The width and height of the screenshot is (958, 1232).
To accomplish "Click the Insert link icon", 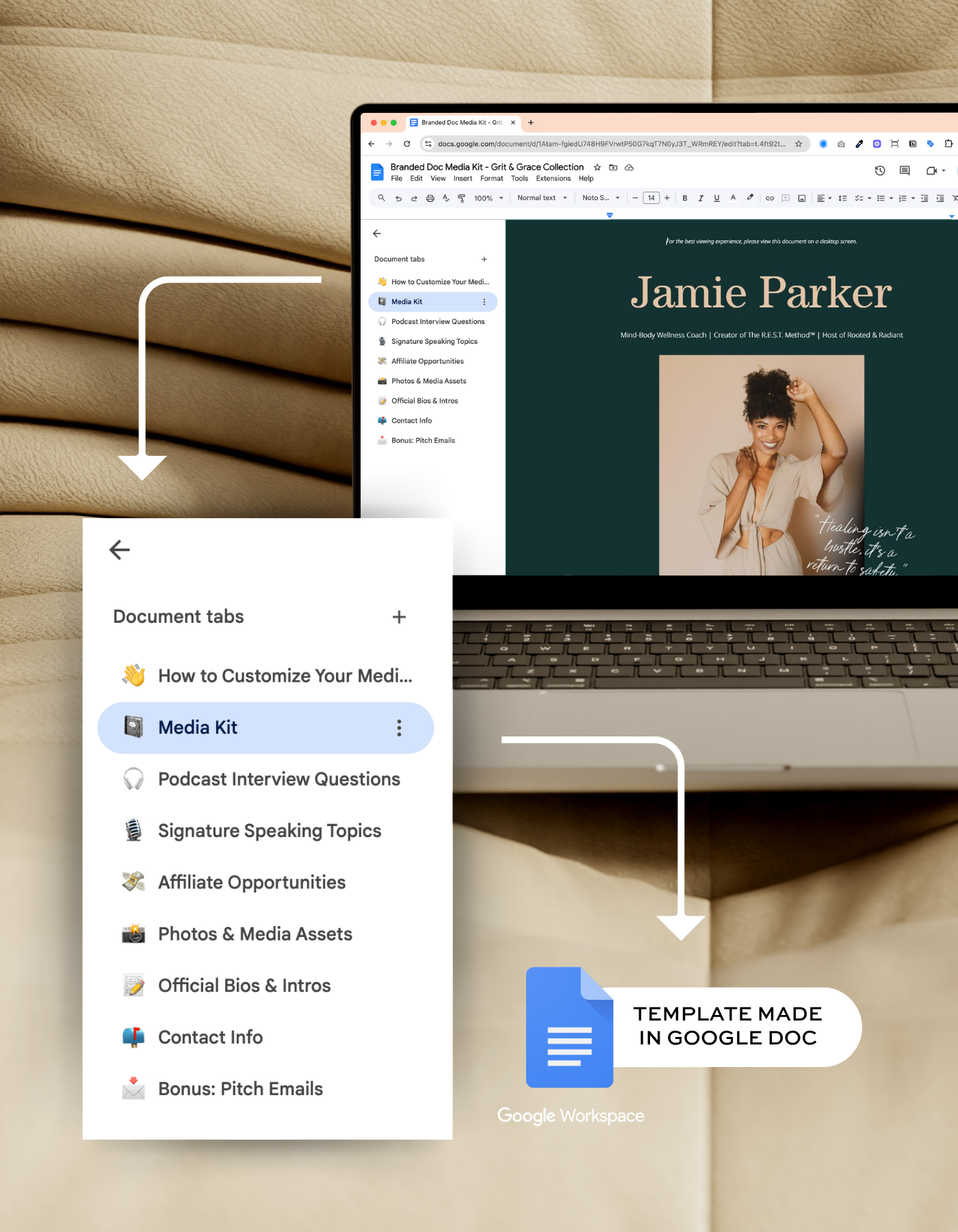I will pyautogui.click(x=770, y=198).
